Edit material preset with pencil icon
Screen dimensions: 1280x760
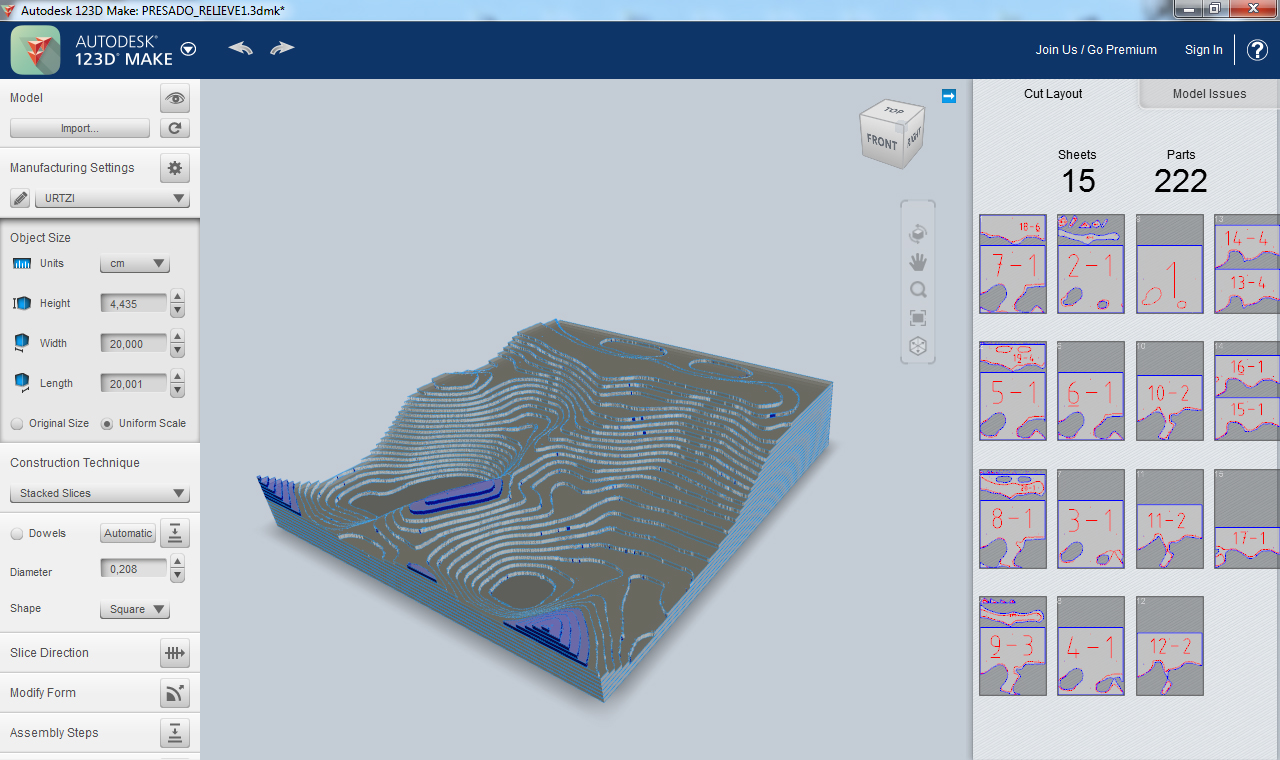pos(20,198)
